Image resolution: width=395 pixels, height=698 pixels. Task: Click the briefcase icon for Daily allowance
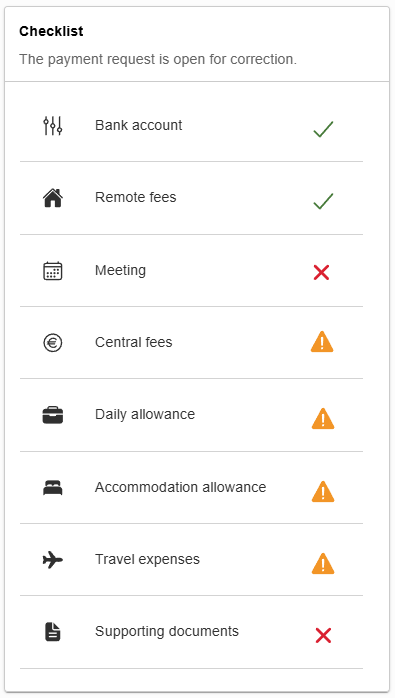[x=53, y=415]
